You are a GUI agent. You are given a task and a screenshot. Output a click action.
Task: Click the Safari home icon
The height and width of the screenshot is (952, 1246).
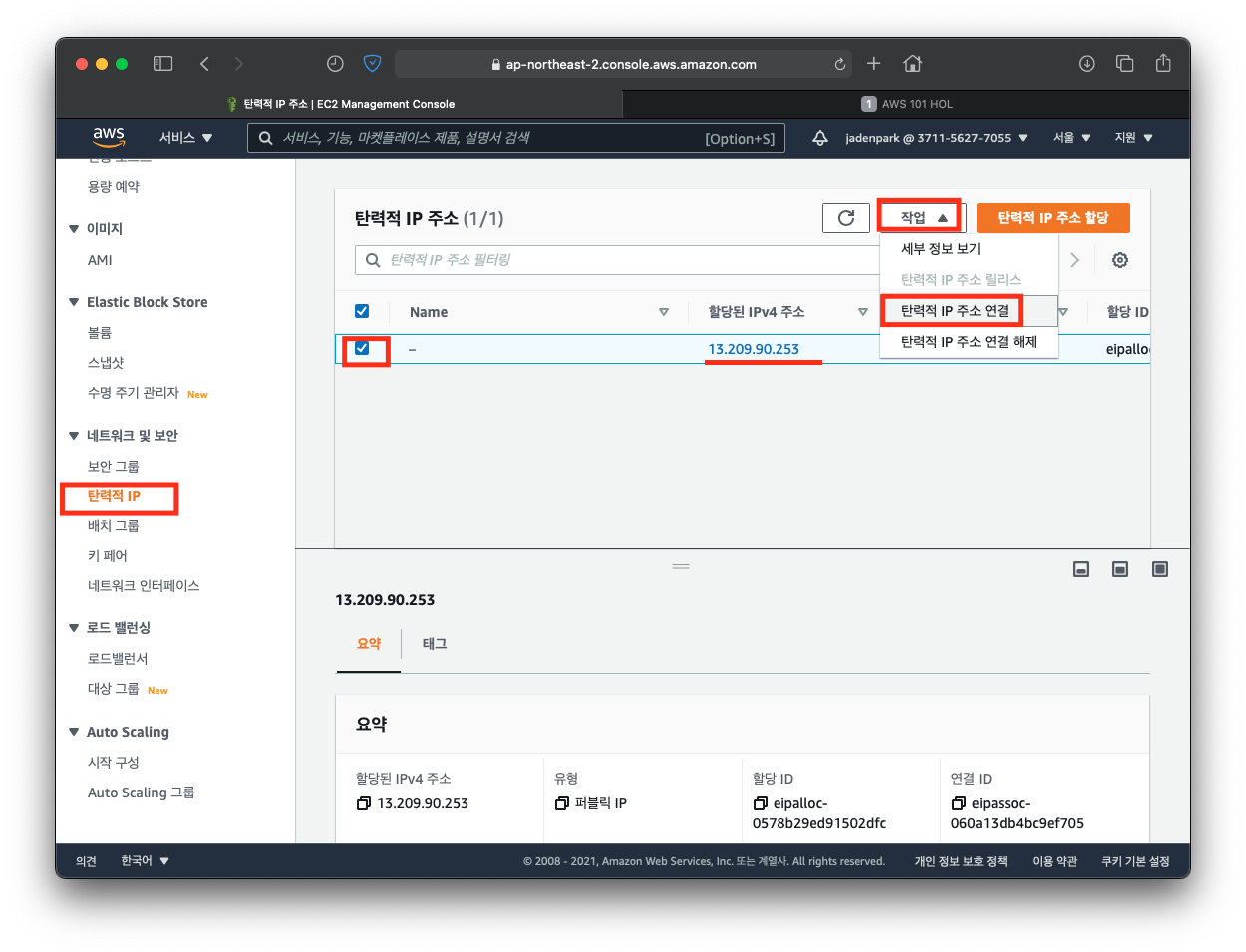pyautogui.click(x=912, y=64)
